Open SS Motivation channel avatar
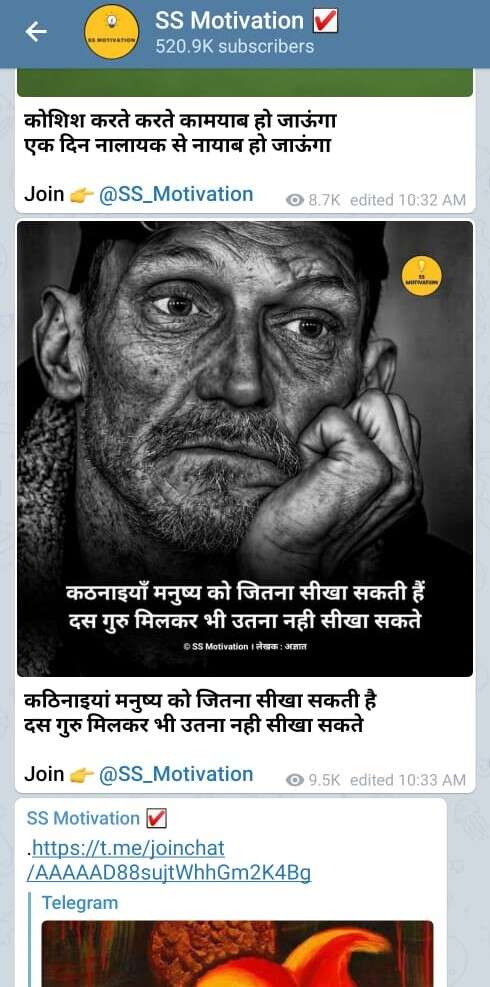The image size is (490, 987). coord(111,33)
